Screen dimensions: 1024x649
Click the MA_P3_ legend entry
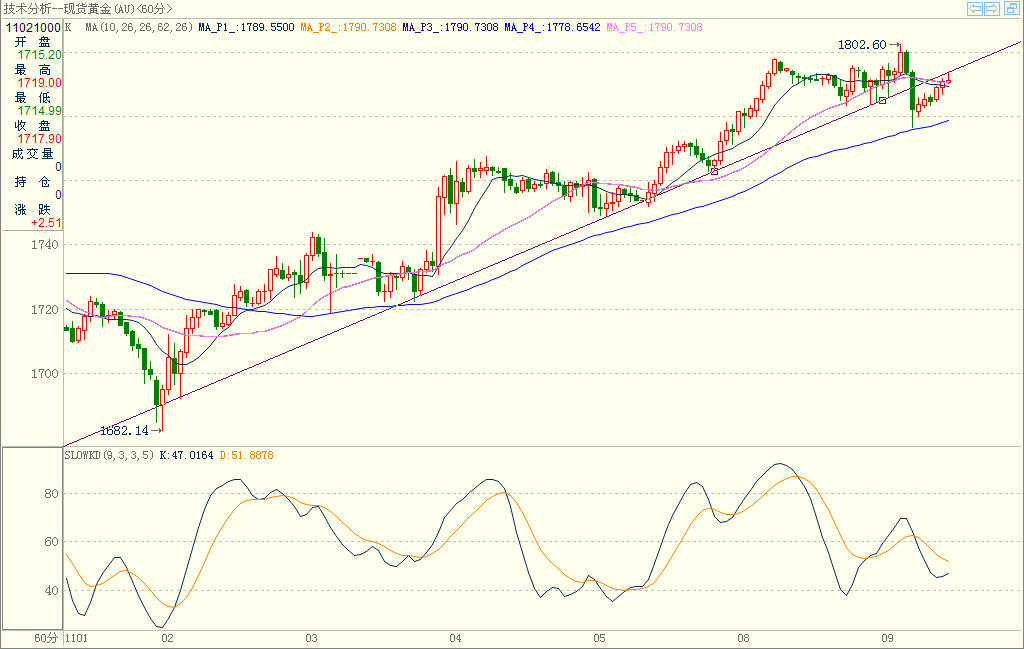coord(450,27)
